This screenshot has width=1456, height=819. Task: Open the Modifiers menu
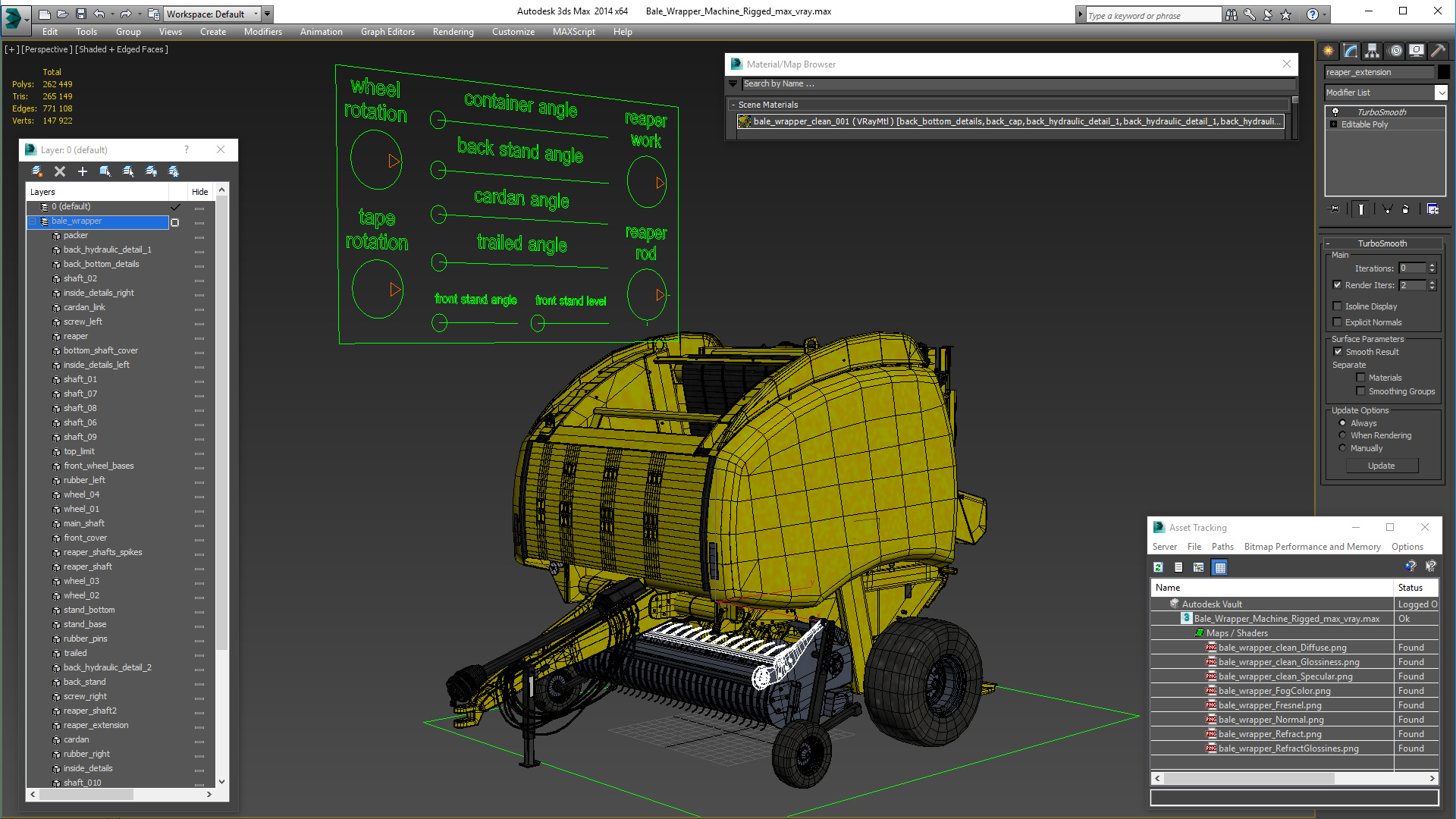262,32
